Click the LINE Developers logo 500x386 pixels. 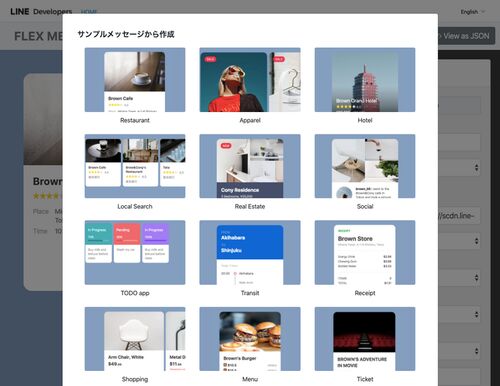(x=41, y=11)
